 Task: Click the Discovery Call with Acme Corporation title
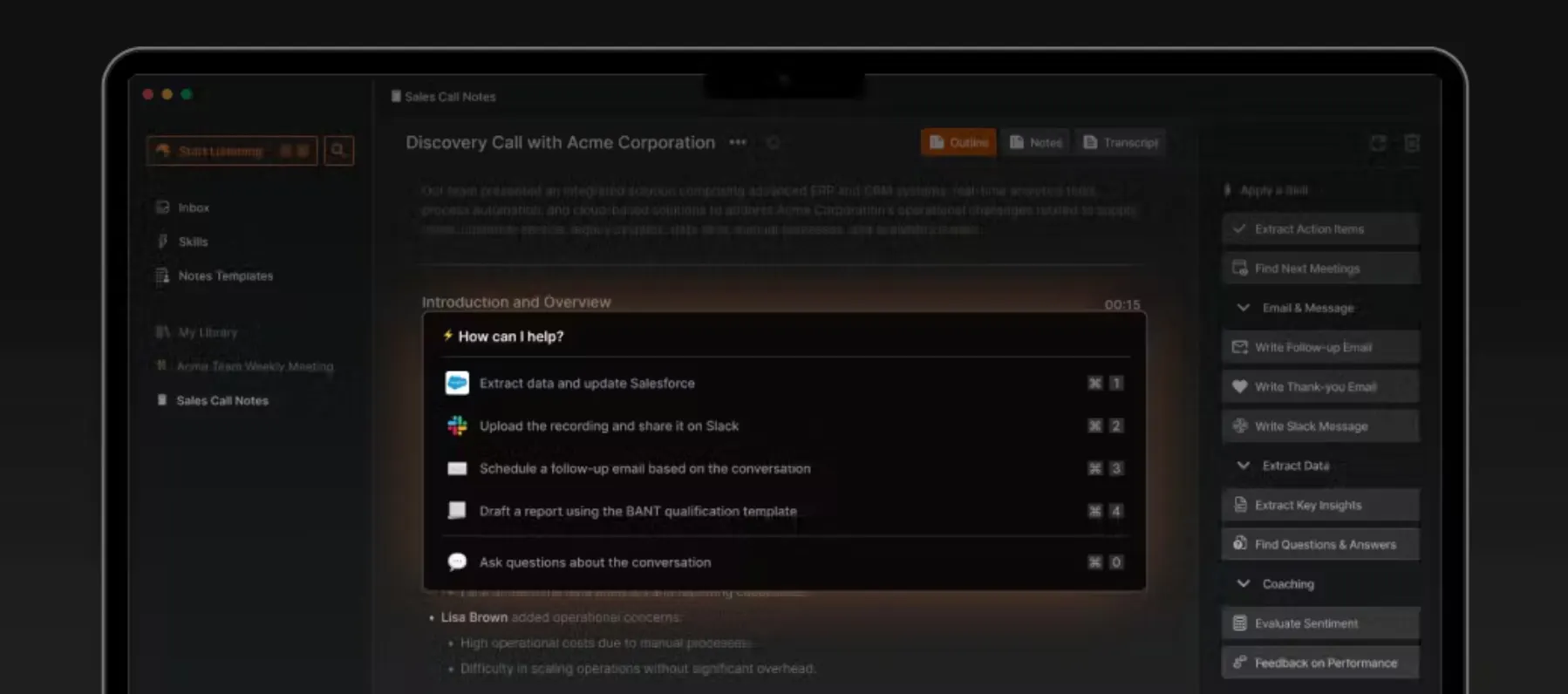(560, 142)
